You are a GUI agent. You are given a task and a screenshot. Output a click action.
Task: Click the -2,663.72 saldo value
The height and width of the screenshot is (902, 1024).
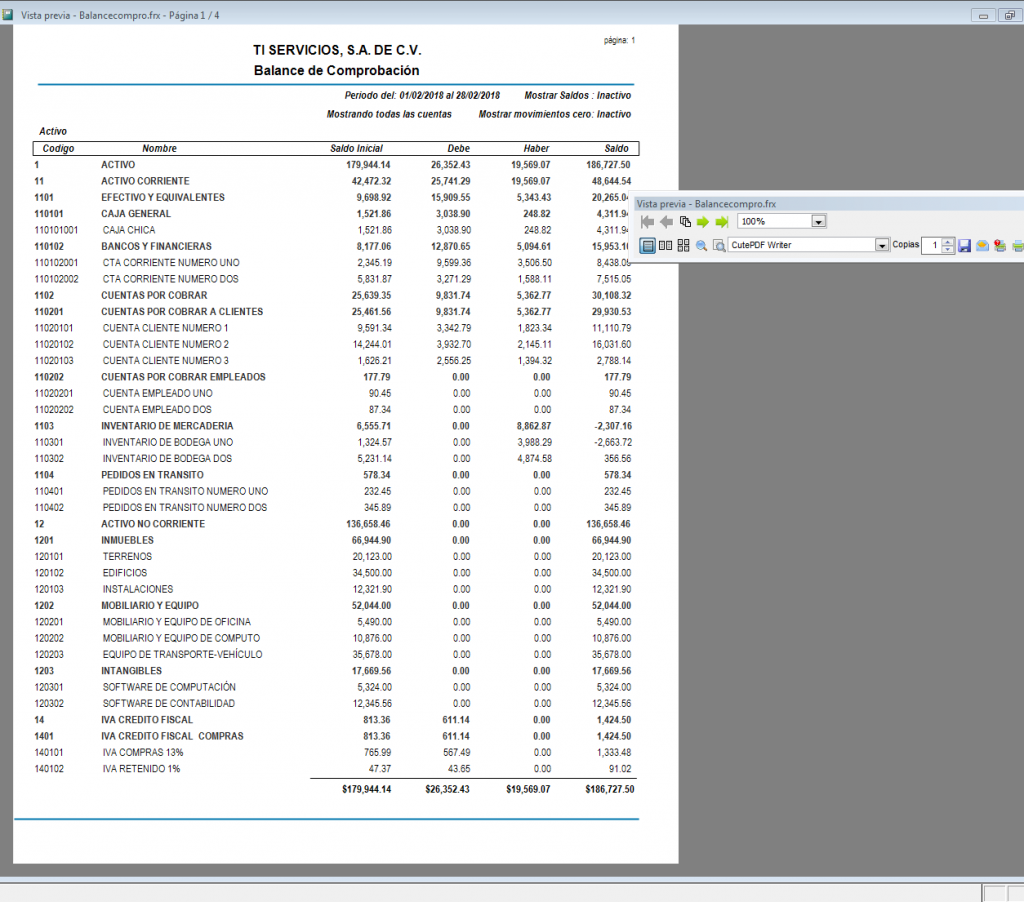[x=613, y=442]
